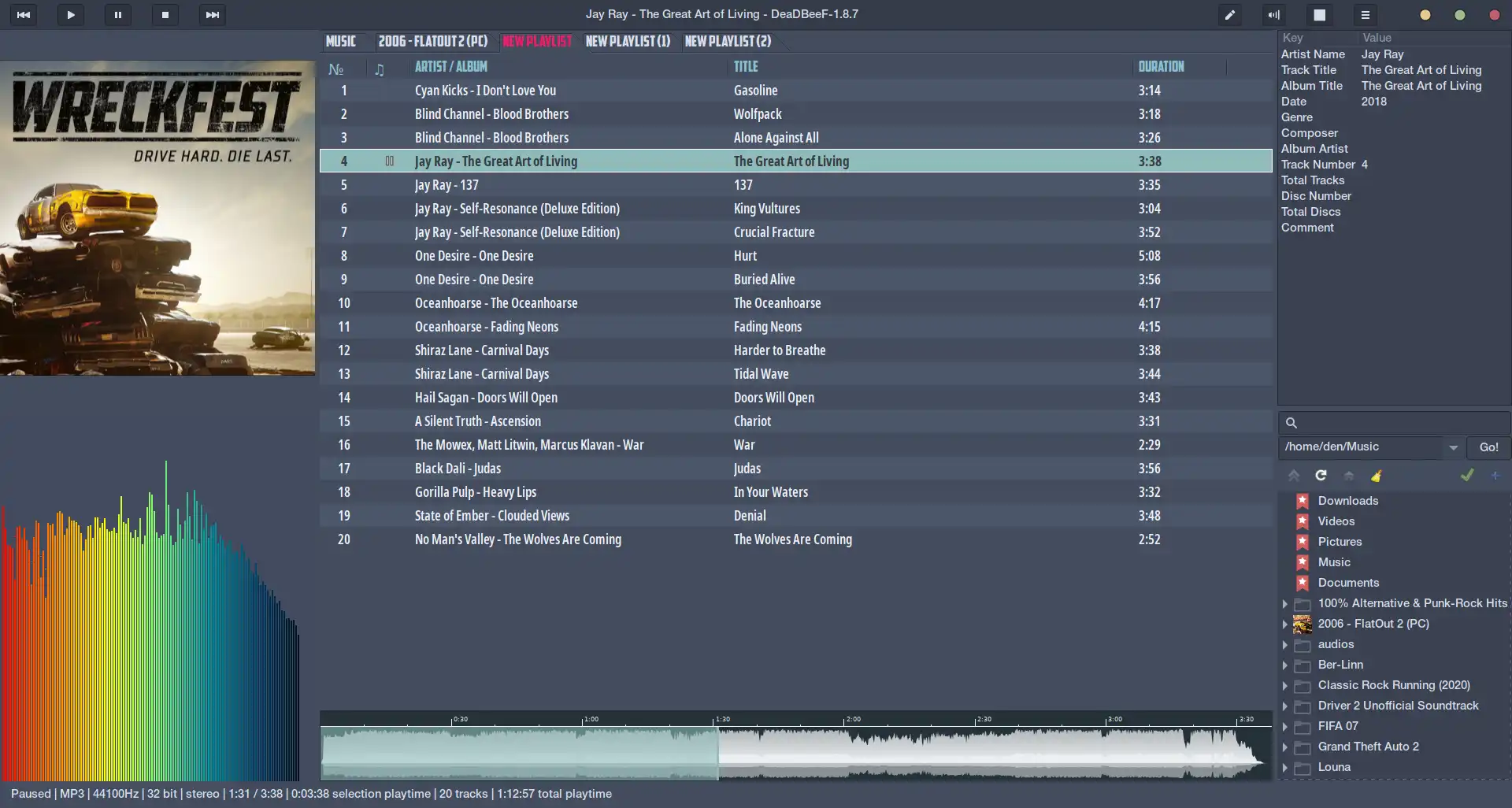Stop playback with the stop button

coord(165,14)
